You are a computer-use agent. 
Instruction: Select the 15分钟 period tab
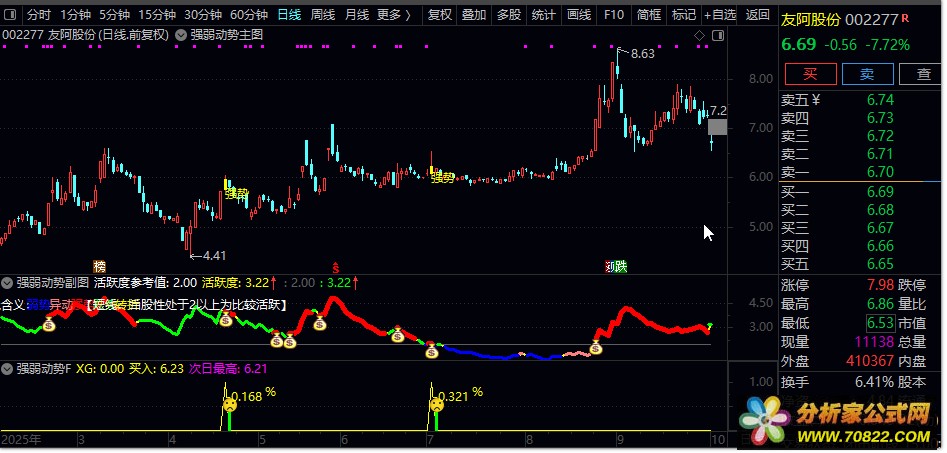157,14
